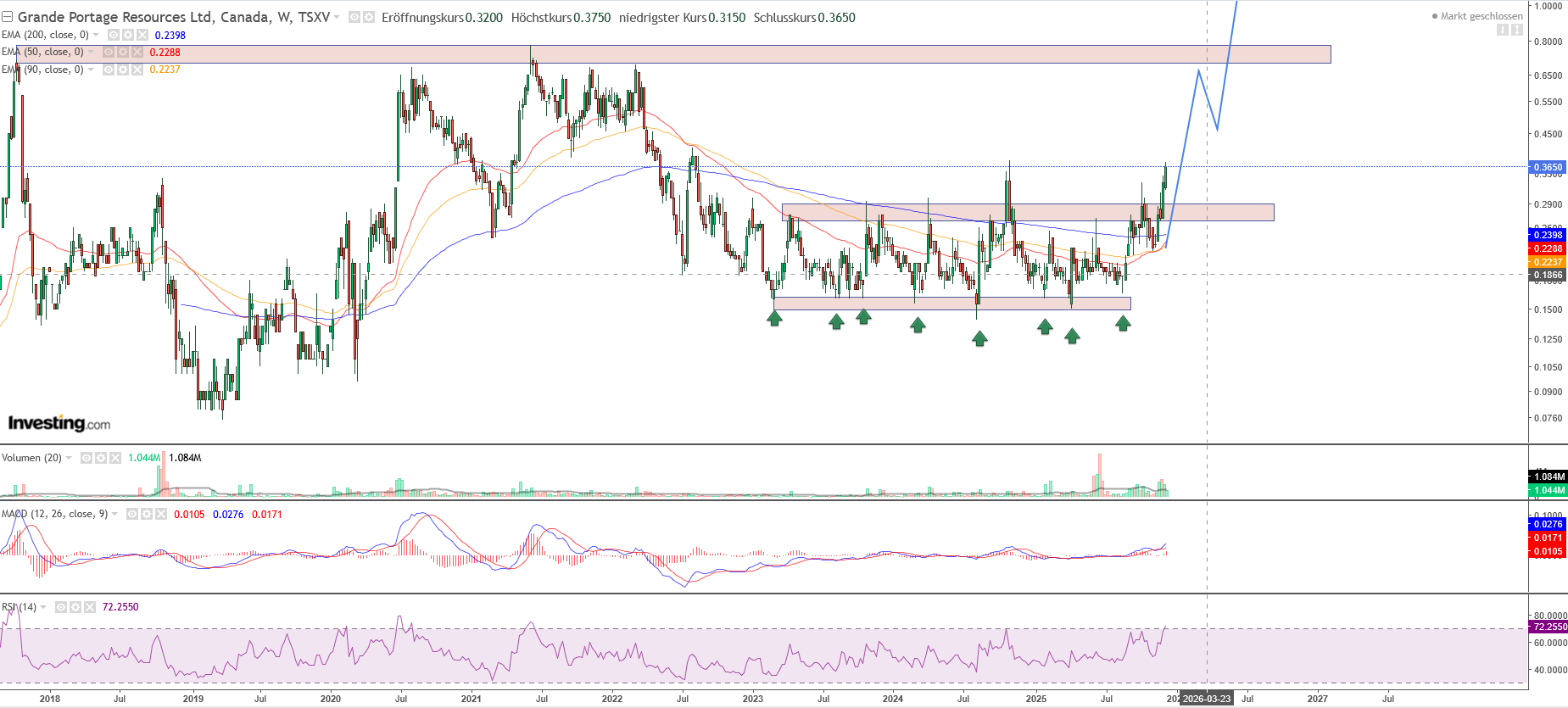Remove the EMA 50 indicator with its X icon
Viewport: 1568px width, 708px height.
point(137,52)
